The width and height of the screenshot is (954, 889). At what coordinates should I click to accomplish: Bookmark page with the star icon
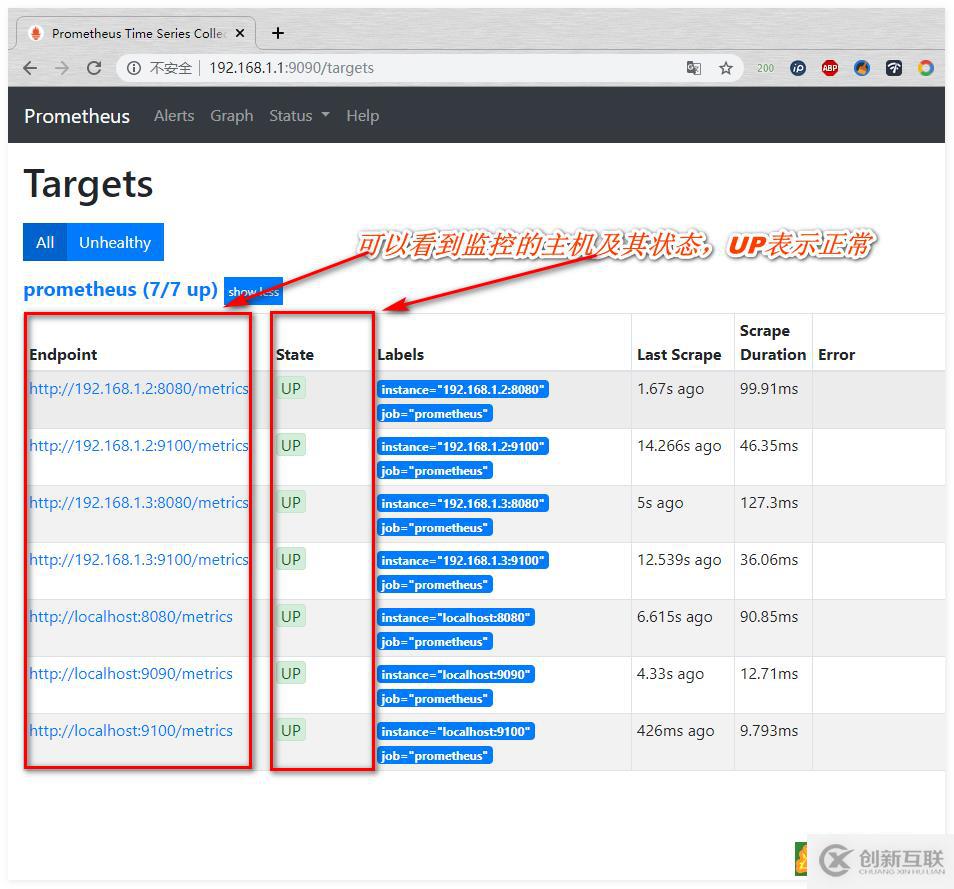point(725,68)
